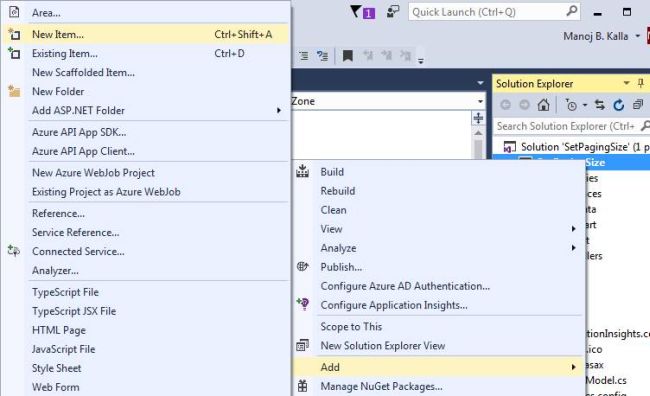Click the Area document icon
Viewport: 650px width, 396px height.
click(x=14, y=12)
